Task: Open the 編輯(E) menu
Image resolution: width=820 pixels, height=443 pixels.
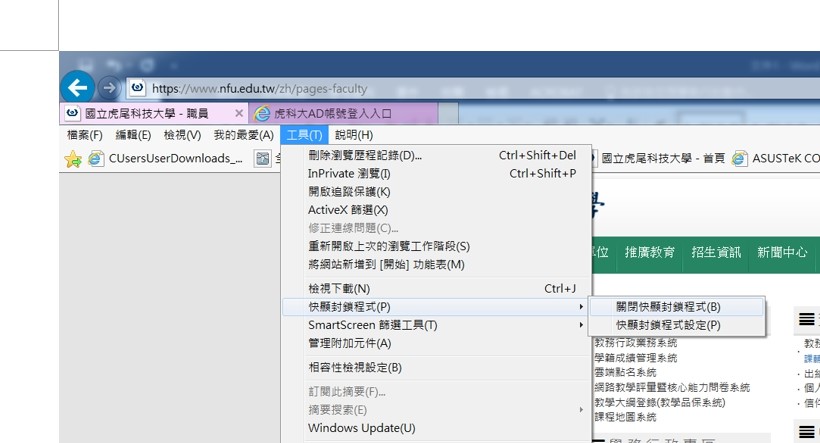Action: coord(133,135)
